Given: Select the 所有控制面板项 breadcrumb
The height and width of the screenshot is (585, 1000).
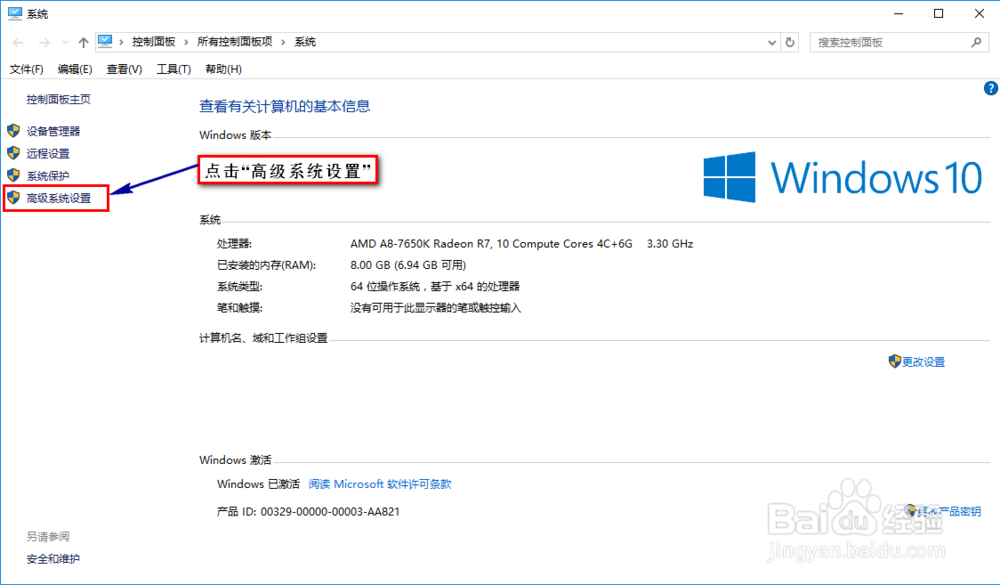Looking at the screenshot, I should [x=235, y=41].
